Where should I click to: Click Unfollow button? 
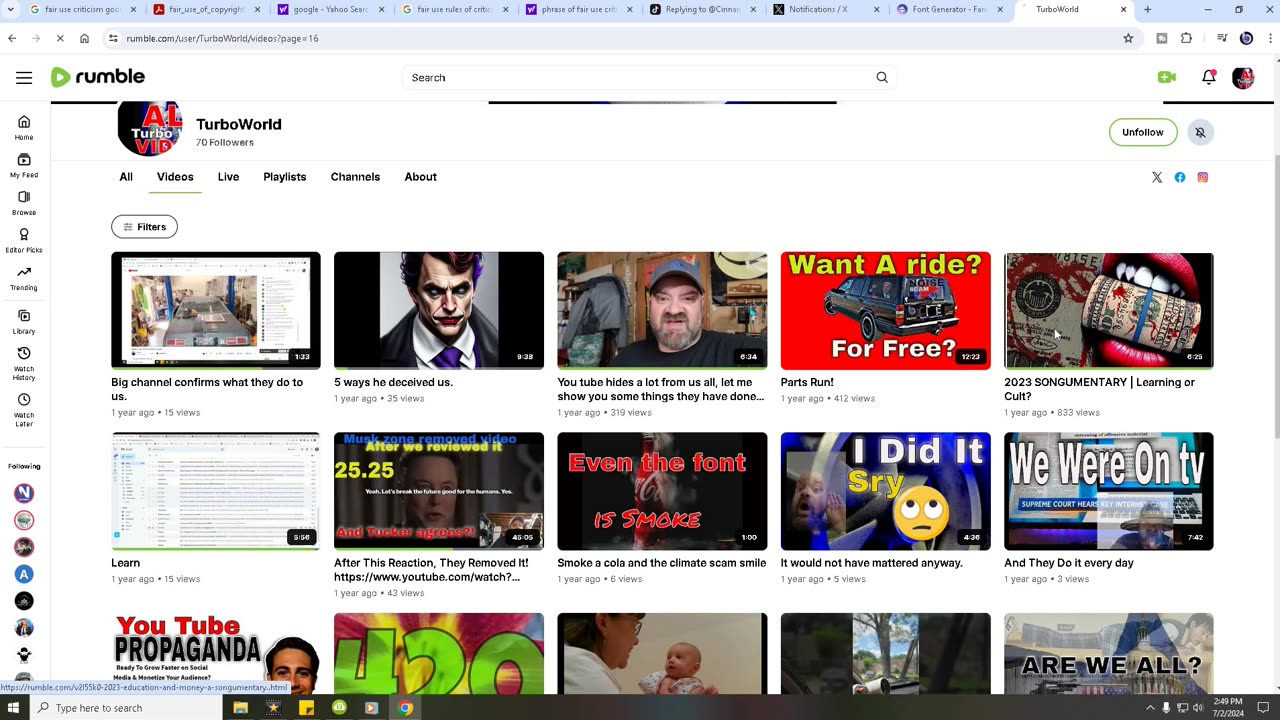[x=1142, y=132]
